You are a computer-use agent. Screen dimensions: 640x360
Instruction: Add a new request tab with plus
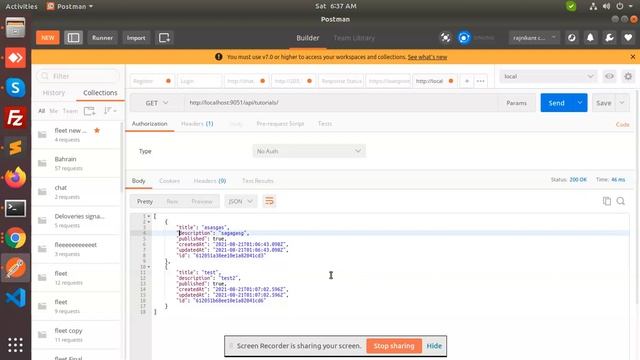tap(467, 81)
